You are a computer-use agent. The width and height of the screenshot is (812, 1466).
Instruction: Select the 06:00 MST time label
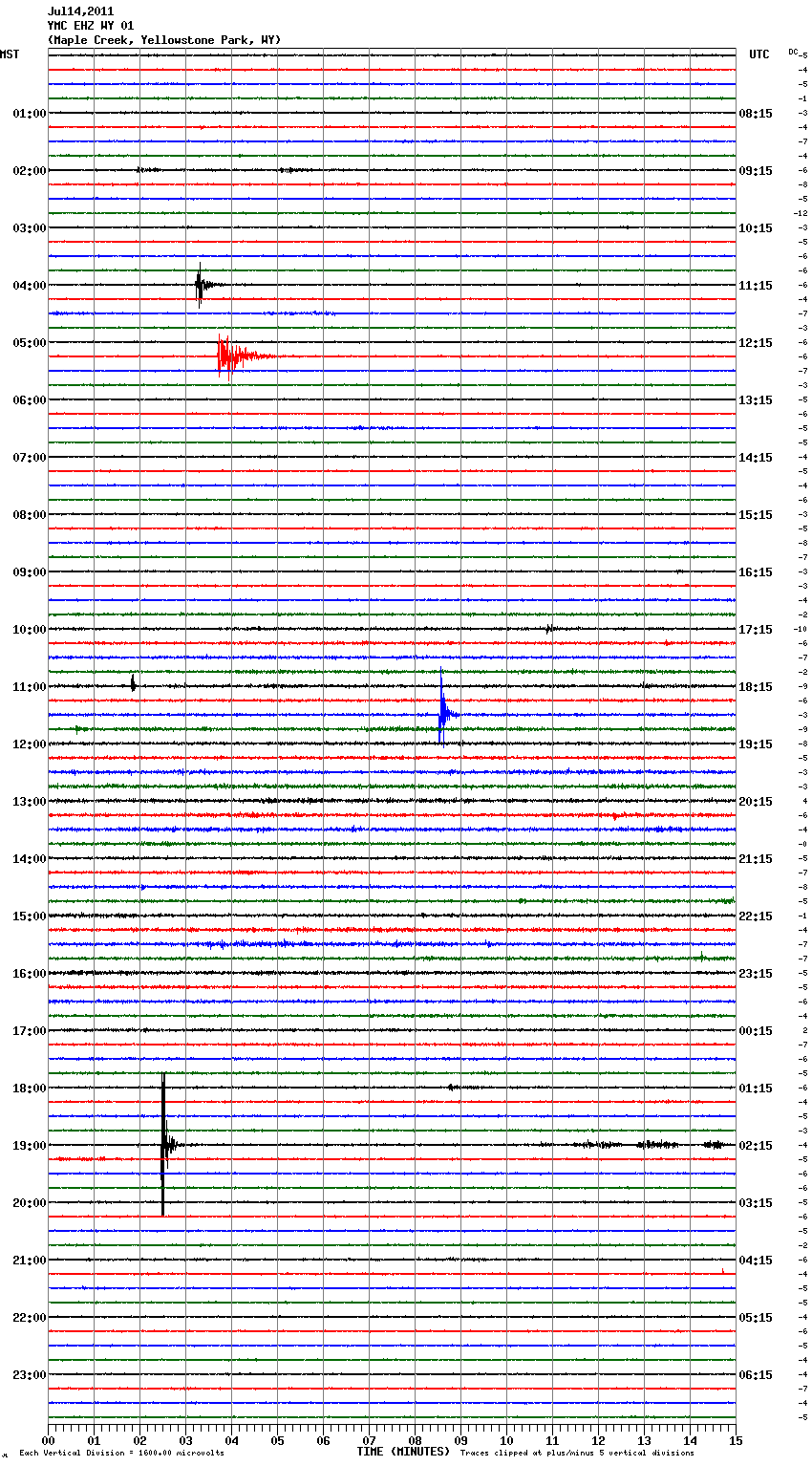click(30, 400)
